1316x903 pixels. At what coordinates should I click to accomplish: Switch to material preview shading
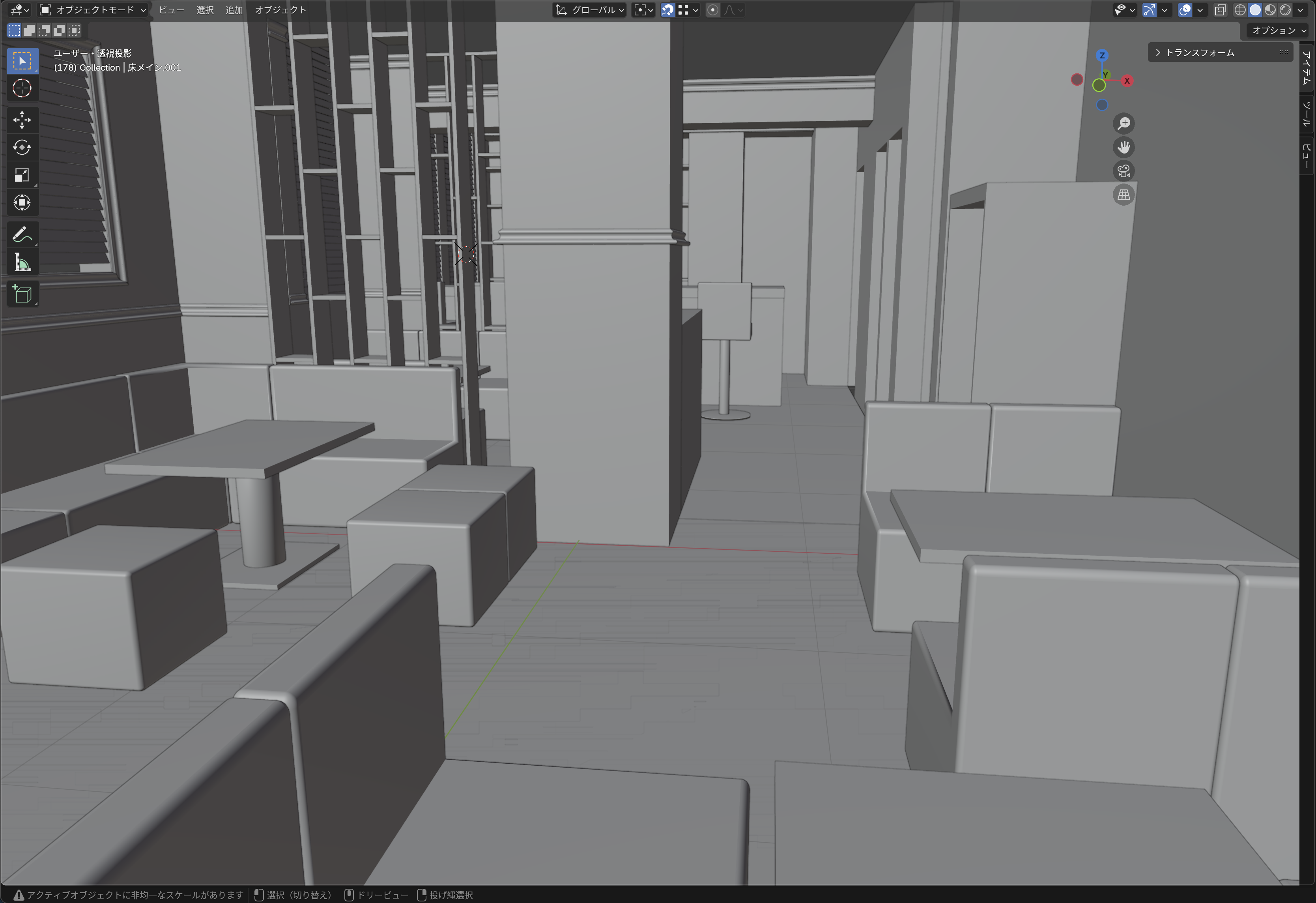[1271, 10]
